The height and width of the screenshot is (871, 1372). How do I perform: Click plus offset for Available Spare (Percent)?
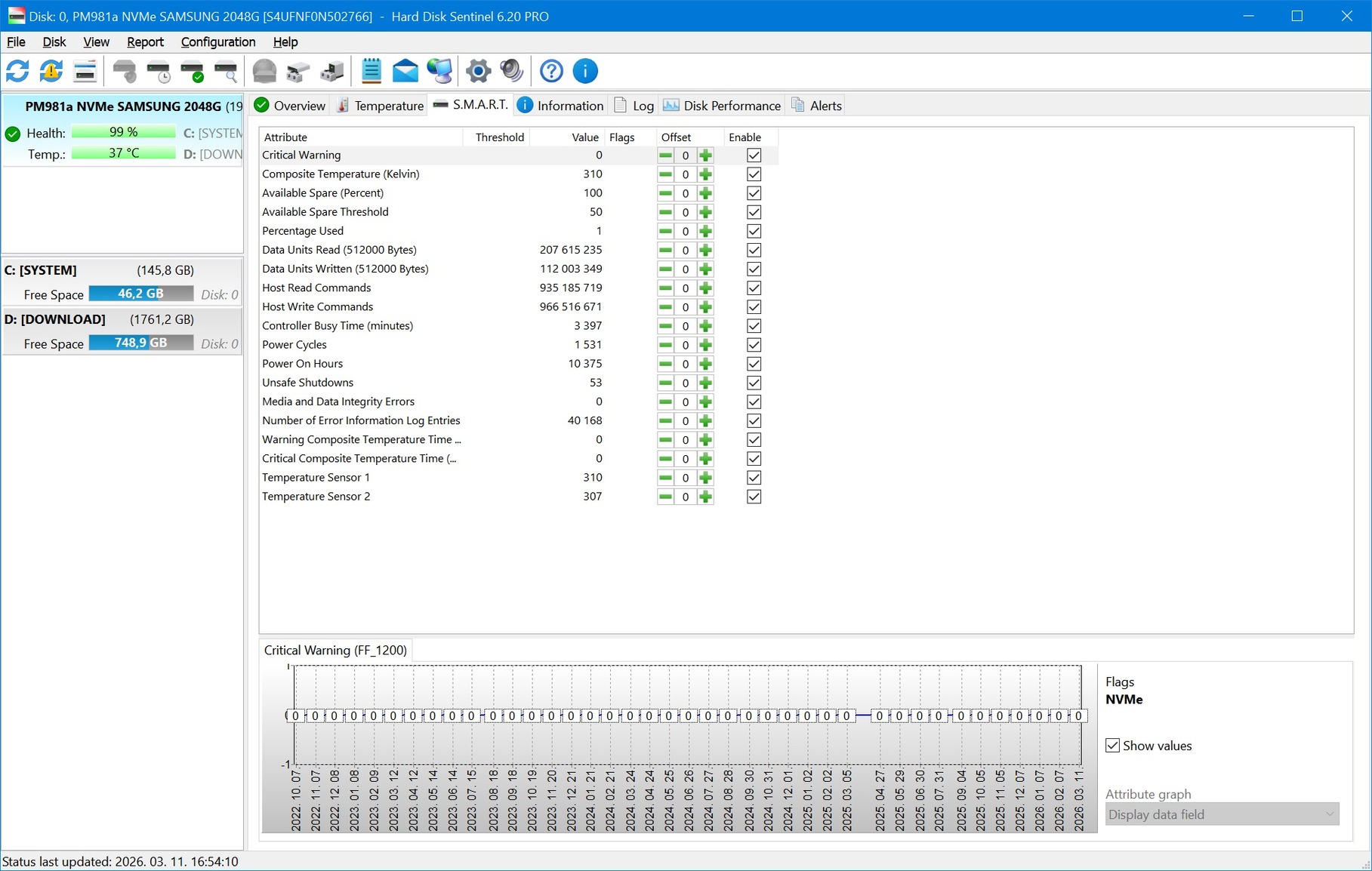coord(705,193)
